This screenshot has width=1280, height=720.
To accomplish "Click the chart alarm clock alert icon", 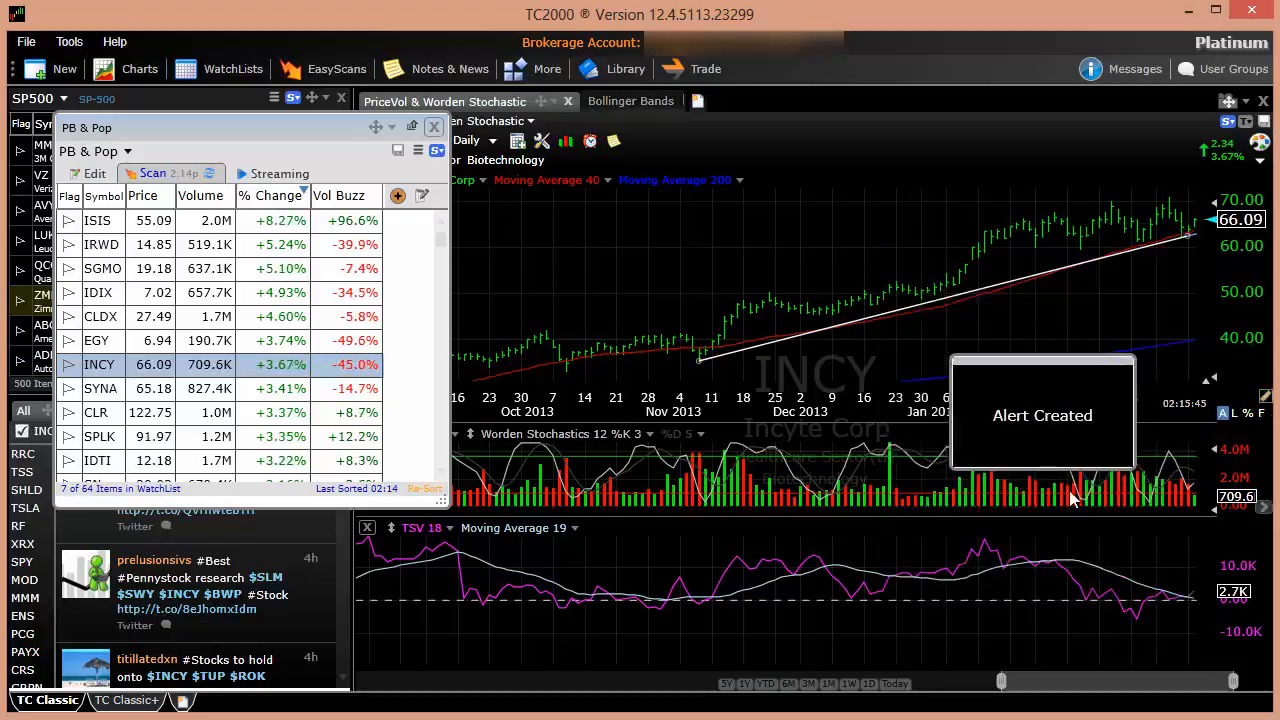I will tap(590, 141).
